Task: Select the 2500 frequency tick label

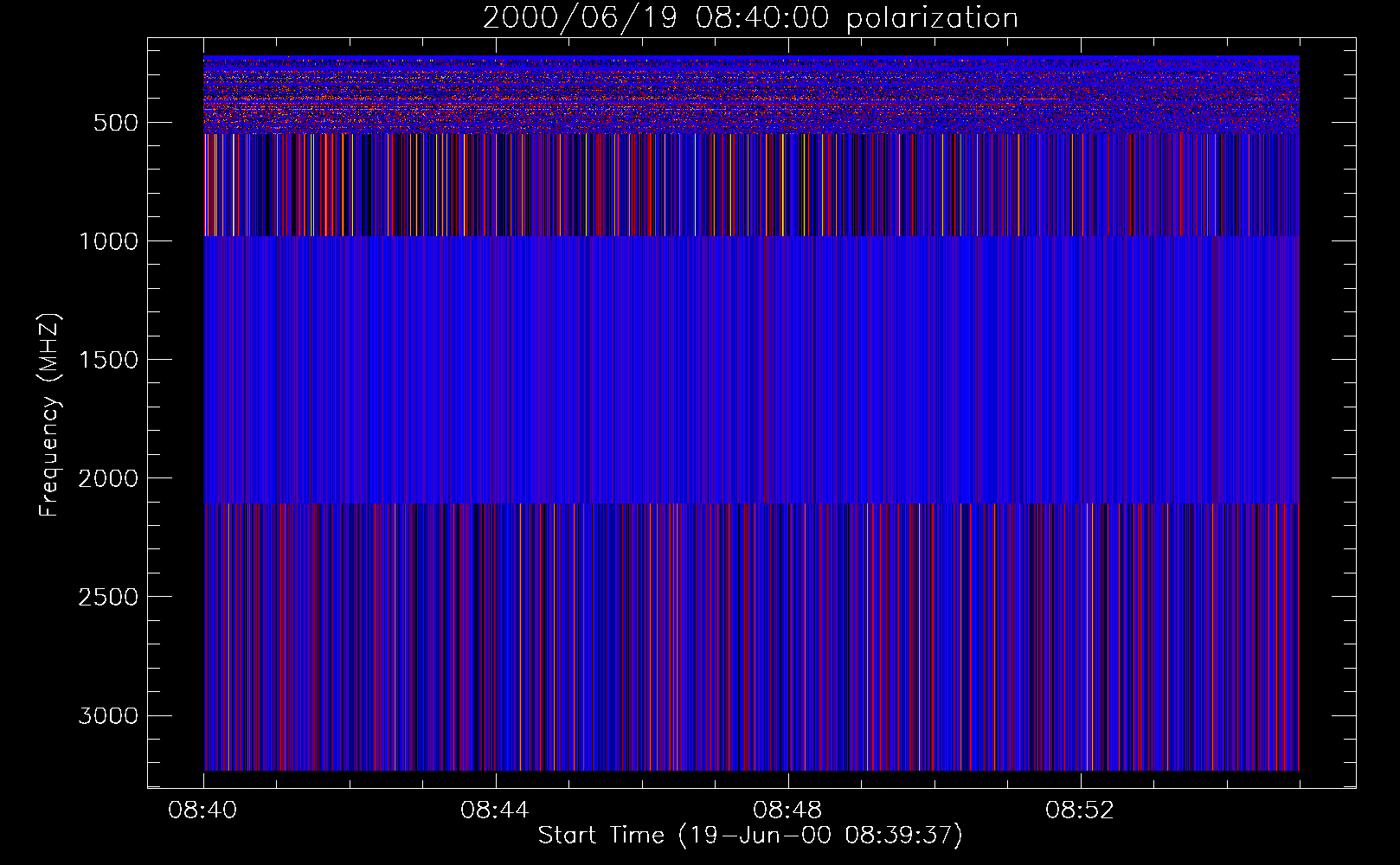Action: coord(108,597)
